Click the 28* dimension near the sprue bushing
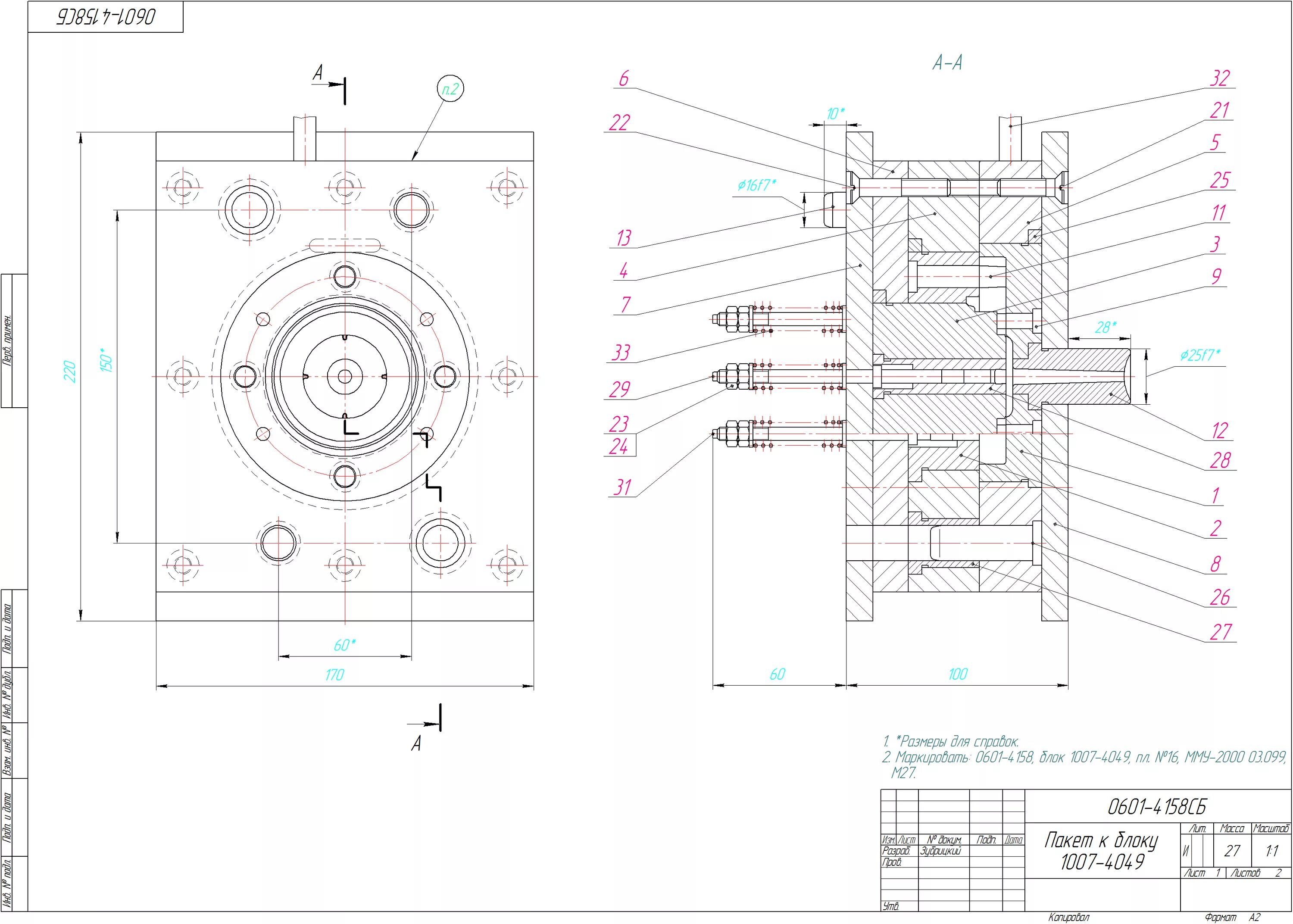Image resolution: width=1293 pixels, height=924 pixels. [1105, 327]
